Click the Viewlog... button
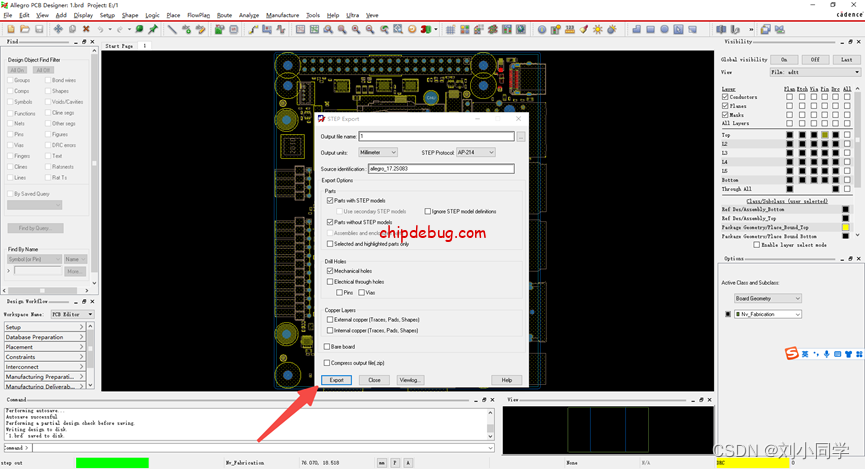The width and height of the screenshot is (865, 469). point(410,380)
